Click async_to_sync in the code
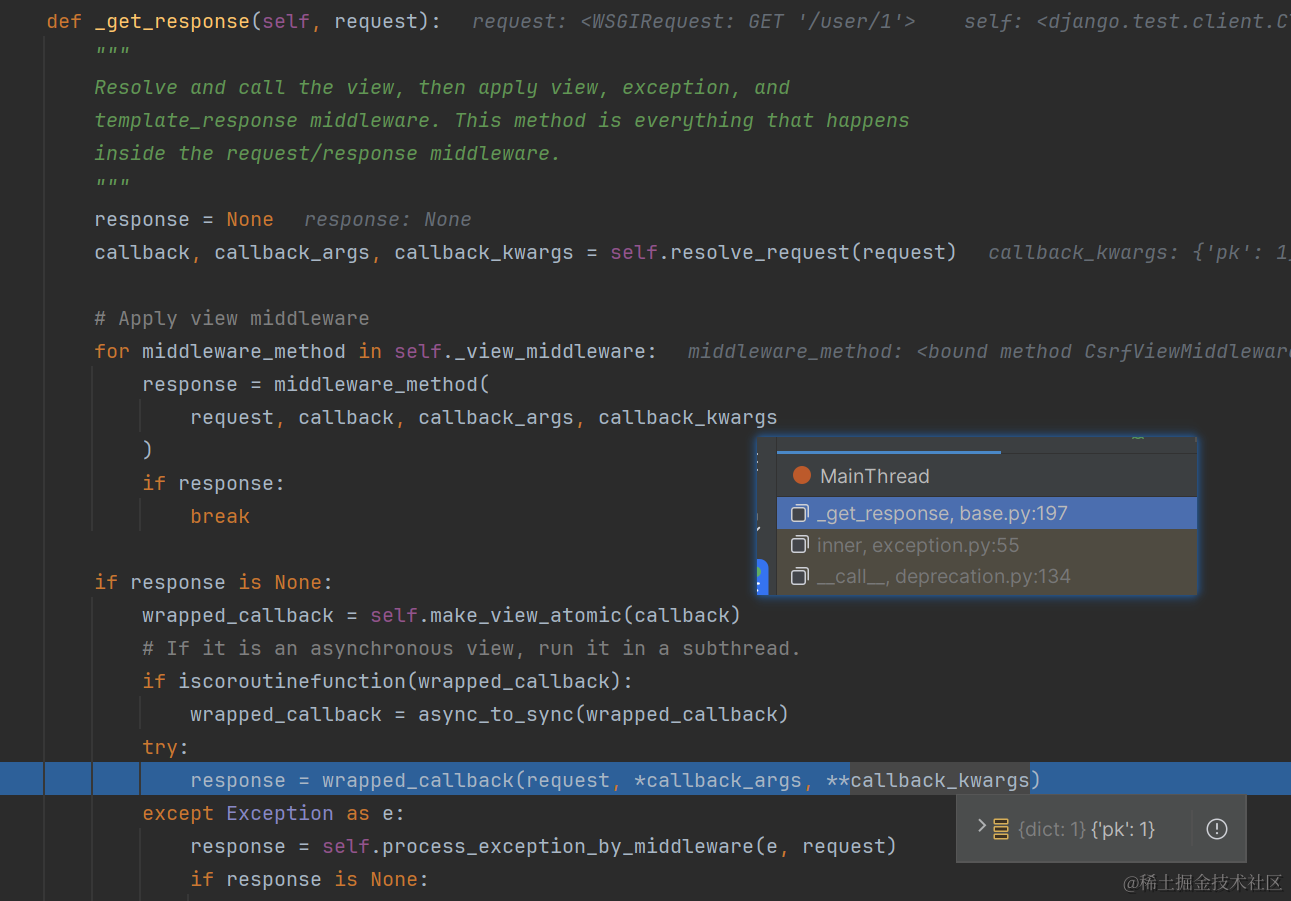Image resolution: width=1291 pixels, height=901 pixels. pos(496,714)
